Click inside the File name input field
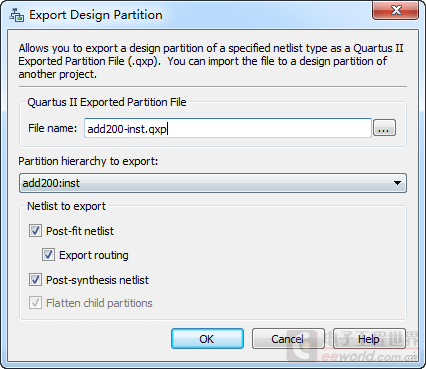426x369 pixels. click(x=228, y=128)
